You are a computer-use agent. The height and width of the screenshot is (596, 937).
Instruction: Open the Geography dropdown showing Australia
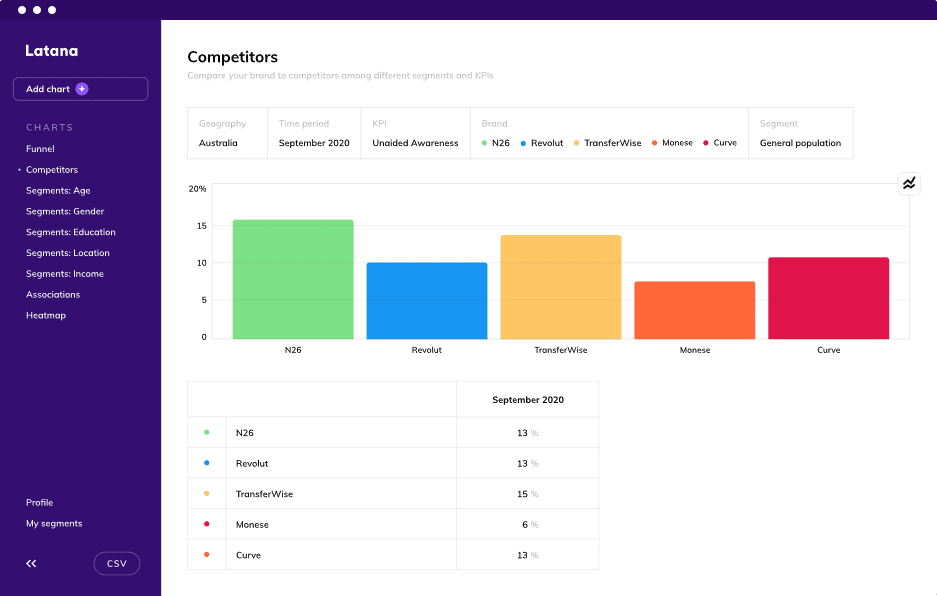coord(227,133)
